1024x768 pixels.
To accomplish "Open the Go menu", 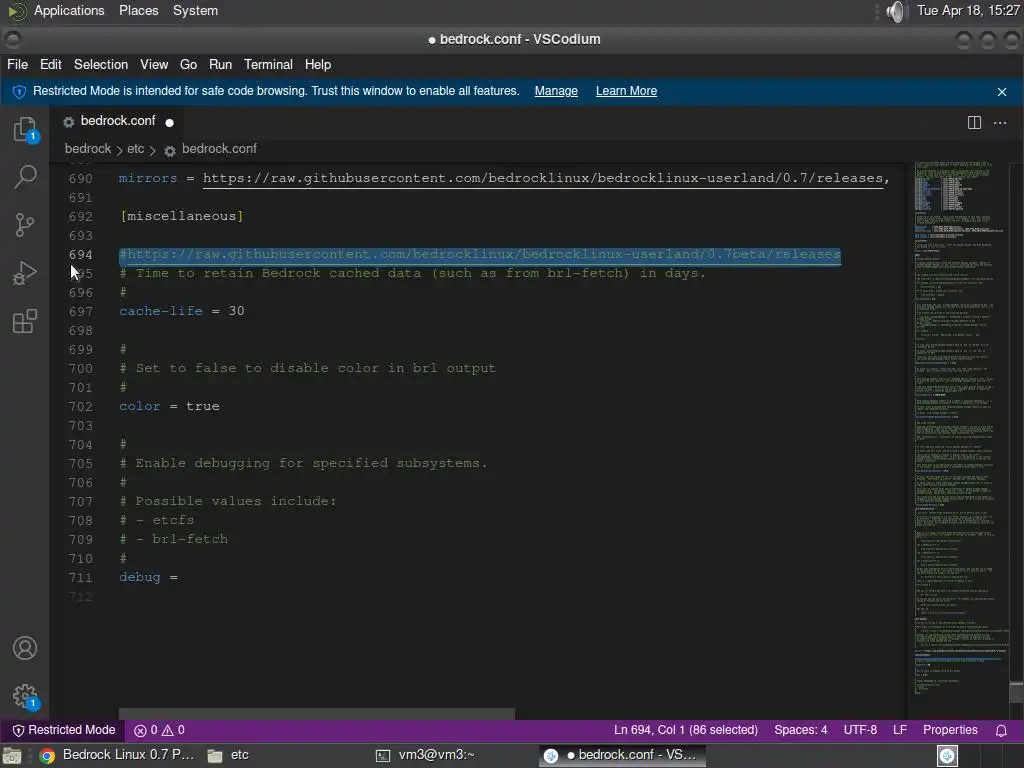I will [188, 65].
